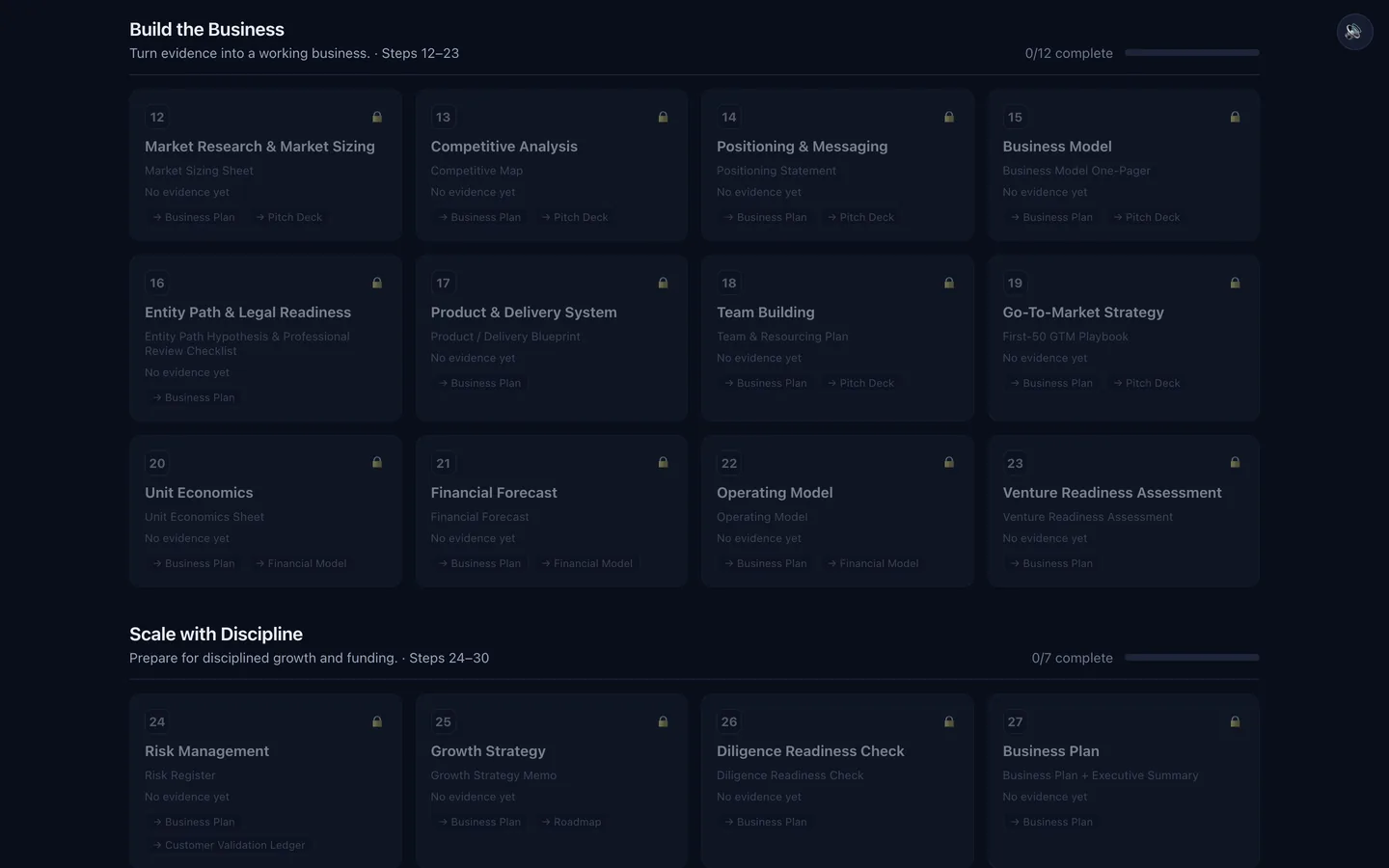This screenshot has width=1389, height=868.
Task: Click the lock icon on Venture Readiness Assessment card
Action: tap(1235, 462)
